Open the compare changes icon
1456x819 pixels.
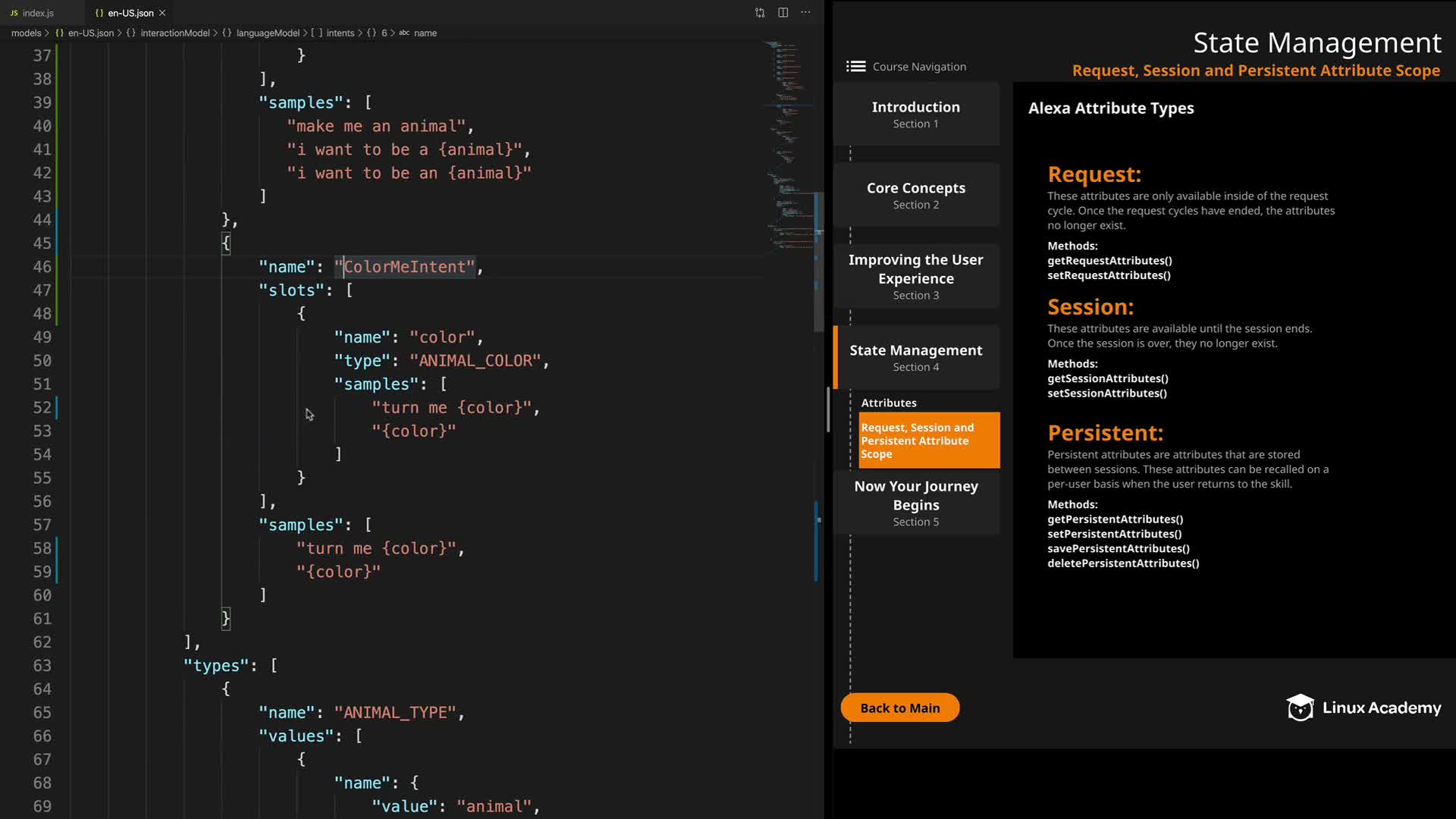pos(760,13)
